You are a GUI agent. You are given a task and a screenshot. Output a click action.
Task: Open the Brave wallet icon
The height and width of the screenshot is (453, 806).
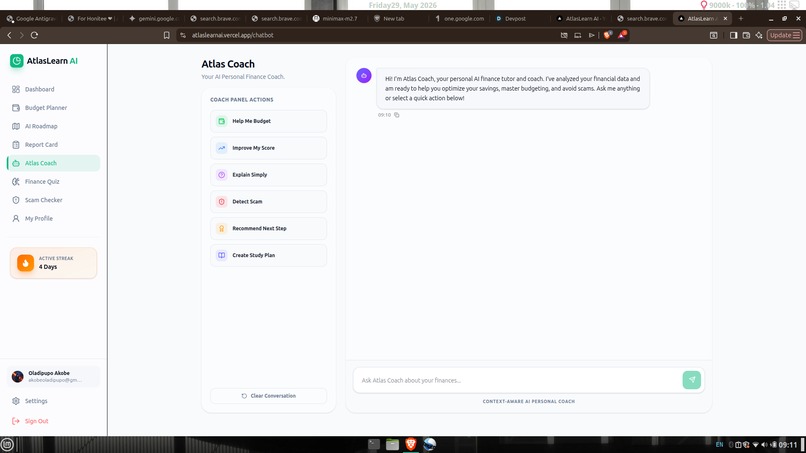coord(746,35)
